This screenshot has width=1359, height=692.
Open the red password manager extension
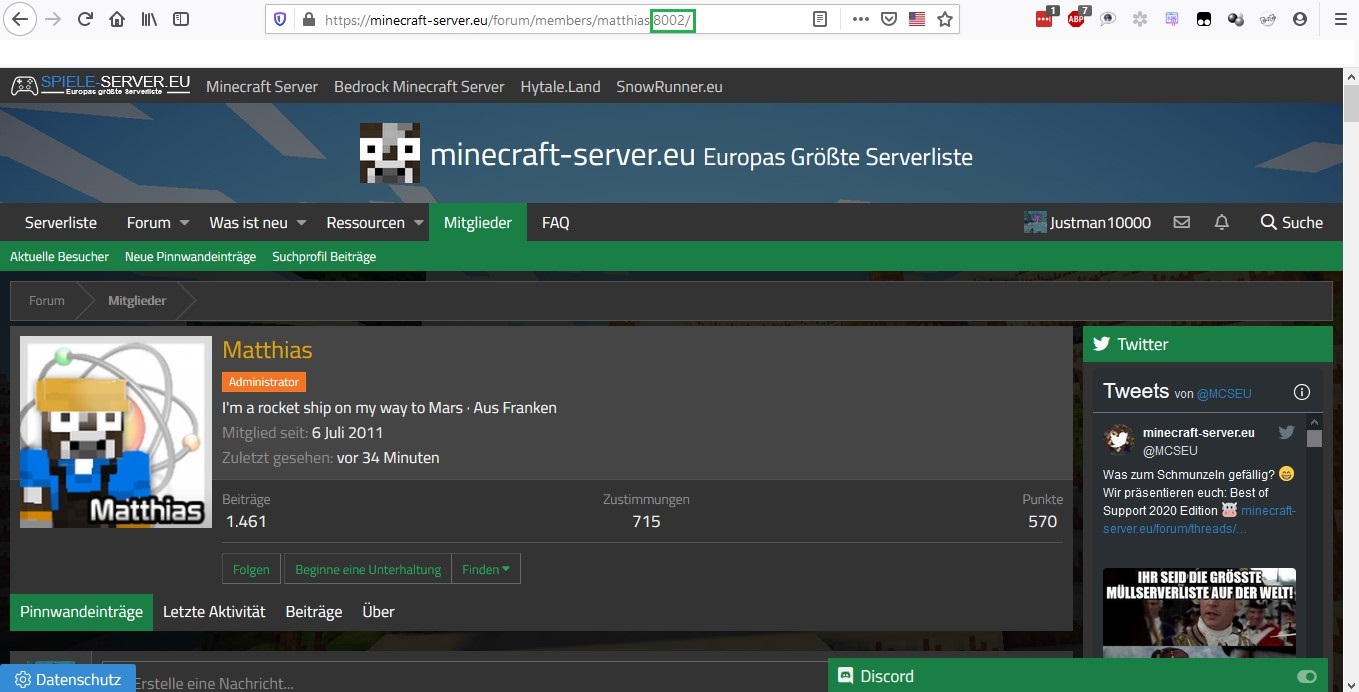pyautogui.click(x=1045, y=17)
